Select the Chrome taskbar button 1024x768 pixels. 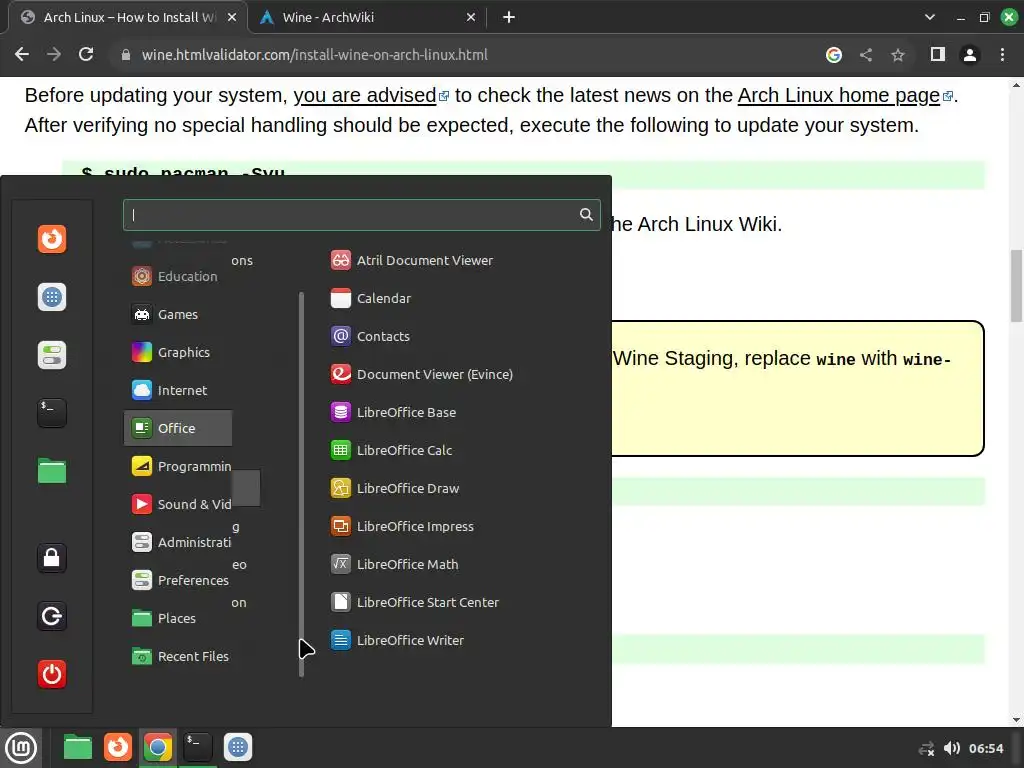click(x=157, y=747)
